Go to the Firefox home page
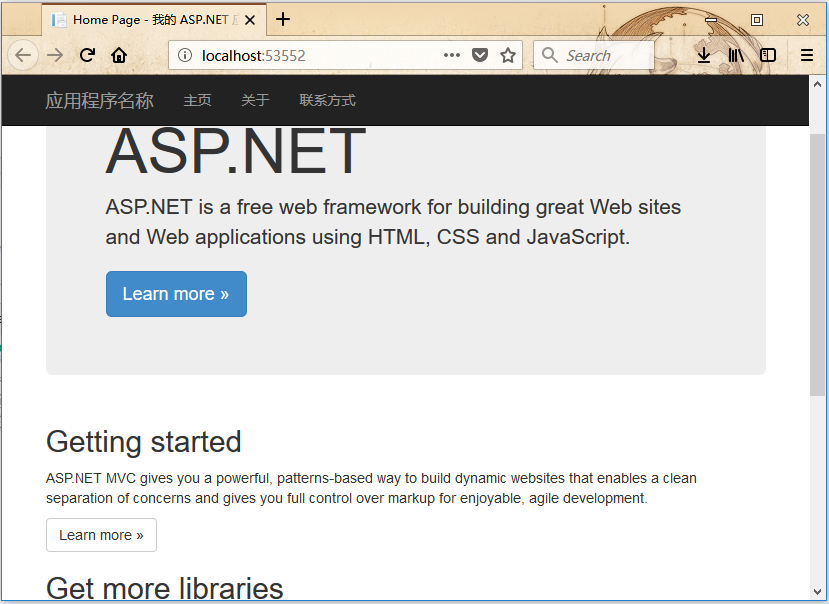 point(119,56)
